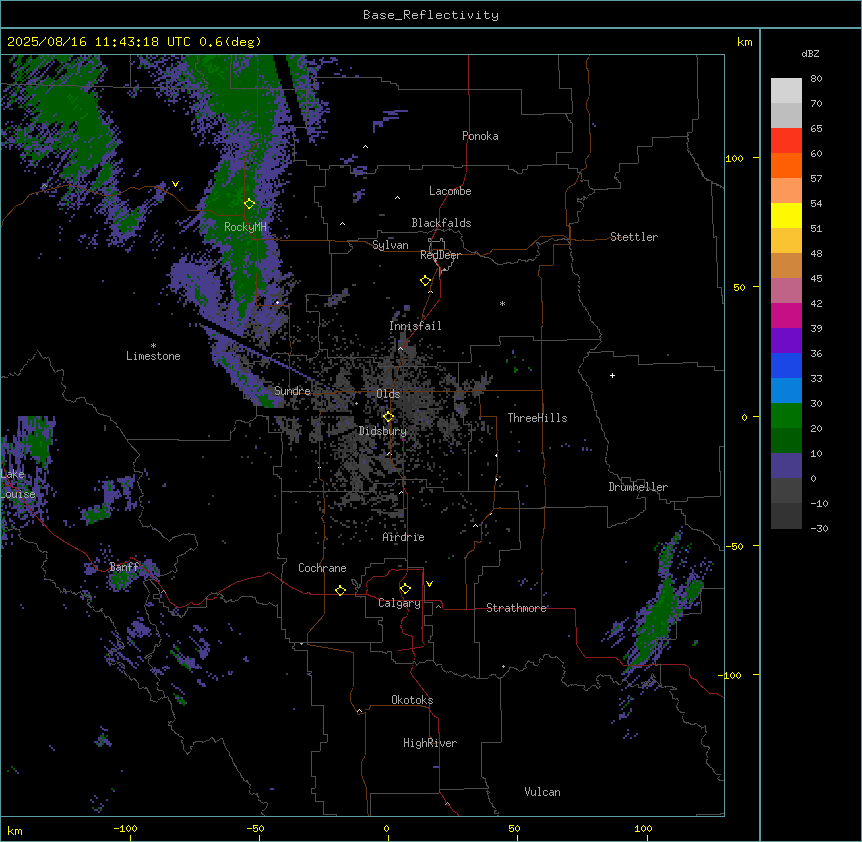The image size is (862, 842).
Task: Click the white caret marker northwest of Lacombe
Action: (397, 197)
